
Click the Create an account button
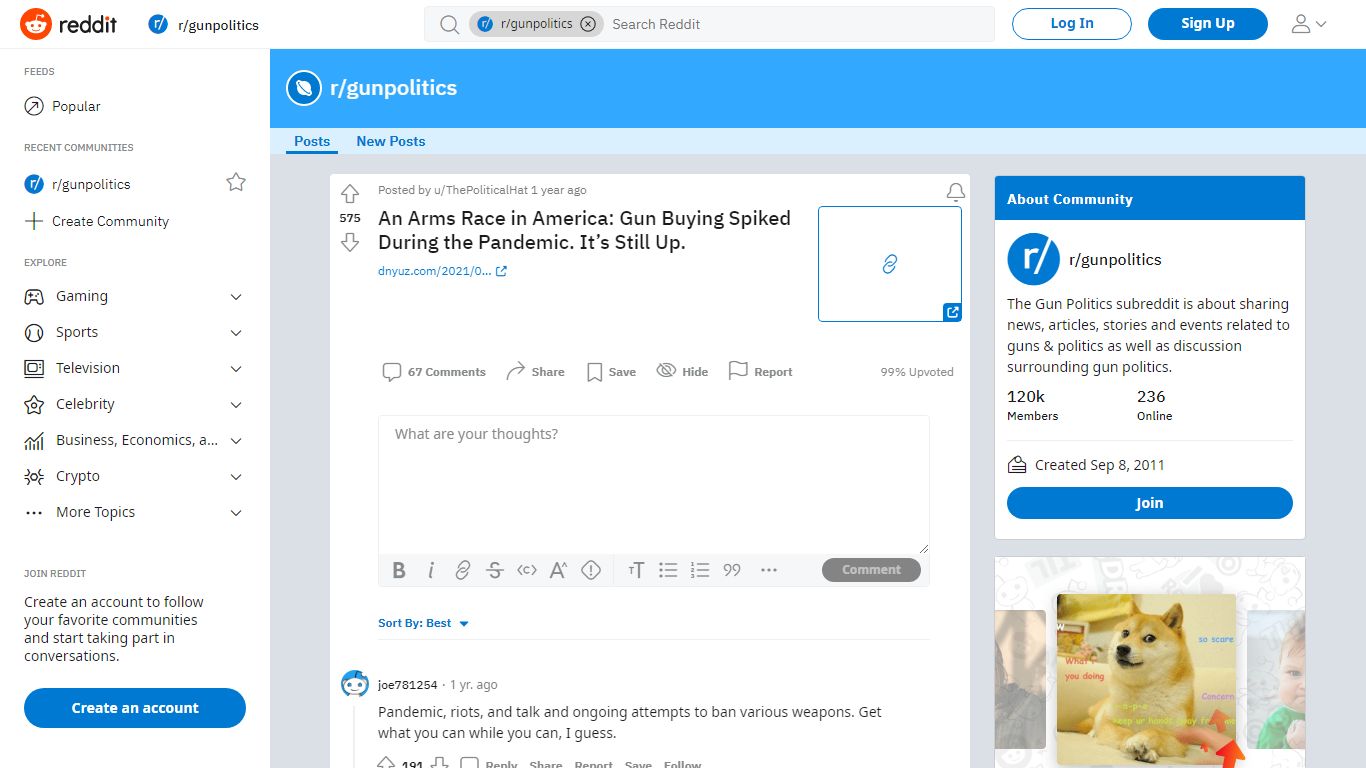(x=135, y=708)
